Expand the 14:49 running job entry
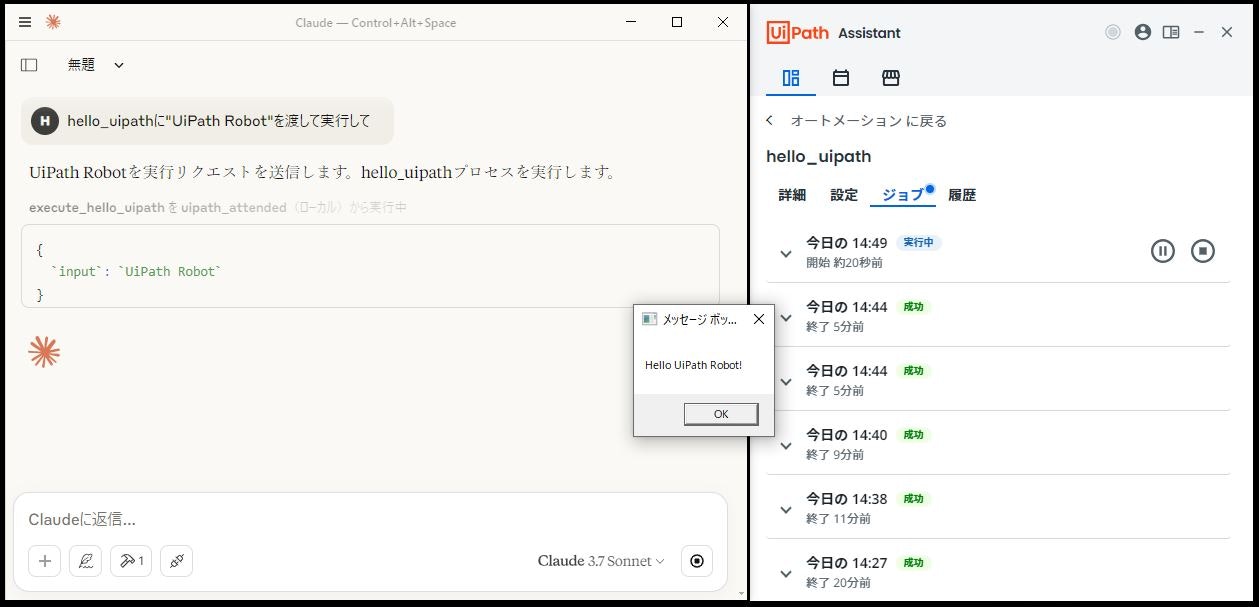 click(x=786, y=253)
